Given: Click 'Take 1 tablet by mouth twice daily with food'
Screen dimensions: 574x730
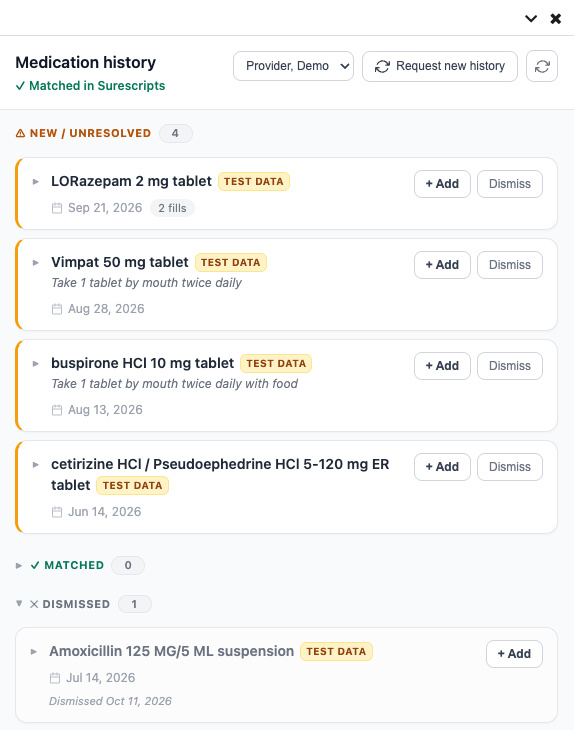Looking at the screenshot, I should coord(175,384).
